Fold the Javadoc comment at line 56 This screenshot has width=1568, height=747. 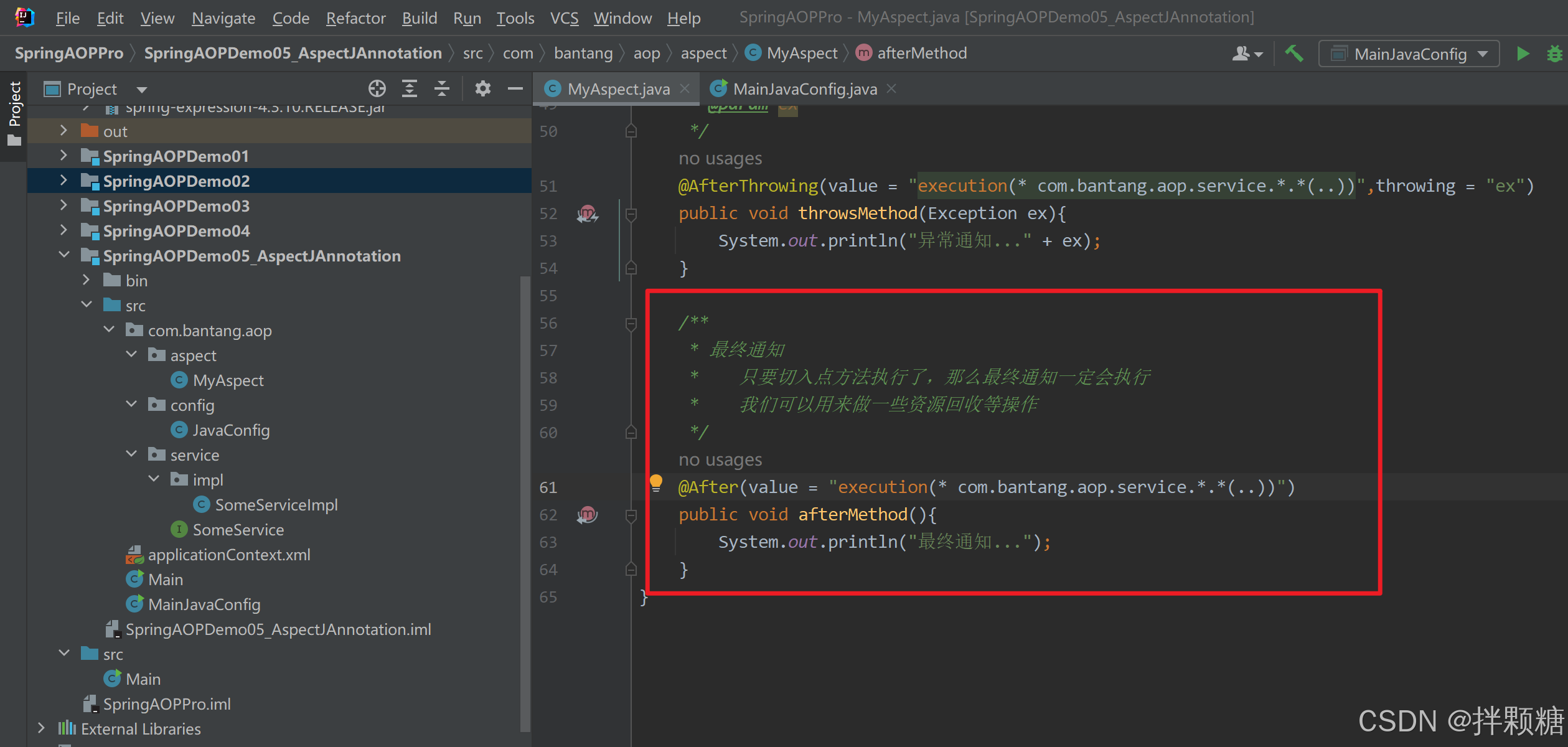631,323
